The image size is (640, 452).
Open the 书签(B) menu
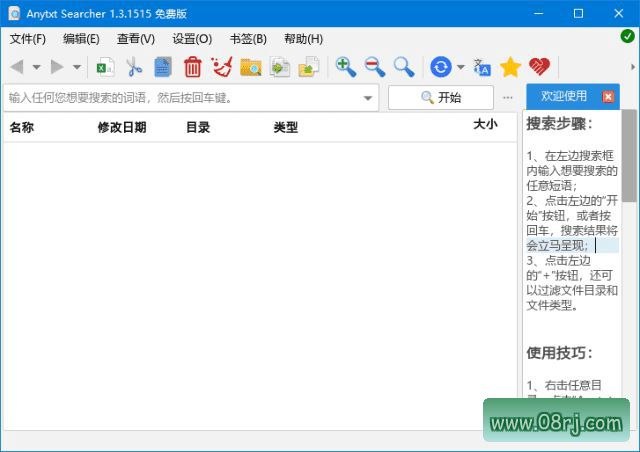248,39
